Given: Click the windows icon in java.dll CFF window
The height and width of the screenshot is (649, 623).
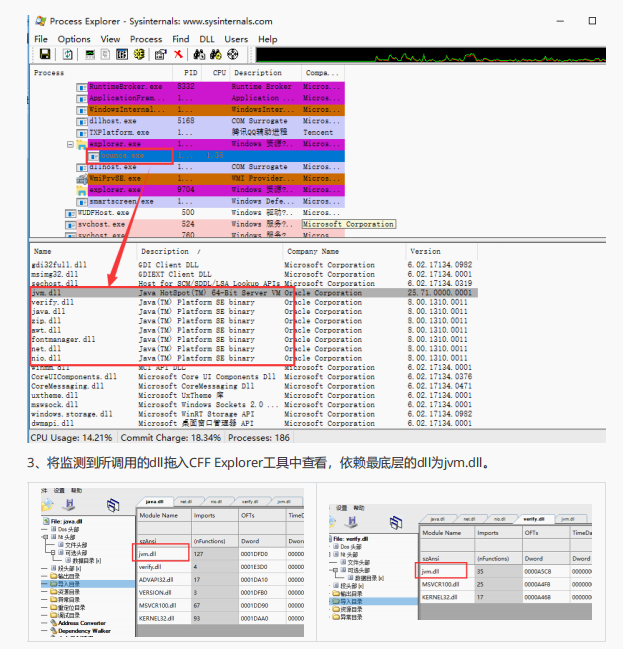Looking at the screenshot, I should [x=113, y=505].
